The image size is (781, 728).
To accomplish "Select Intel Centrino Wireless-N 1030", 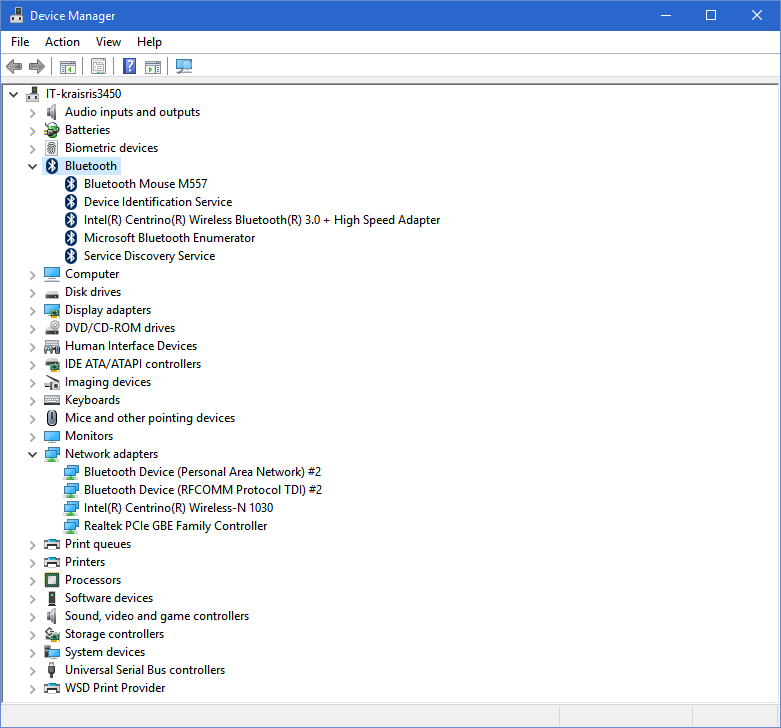I will tap(178, 508).
